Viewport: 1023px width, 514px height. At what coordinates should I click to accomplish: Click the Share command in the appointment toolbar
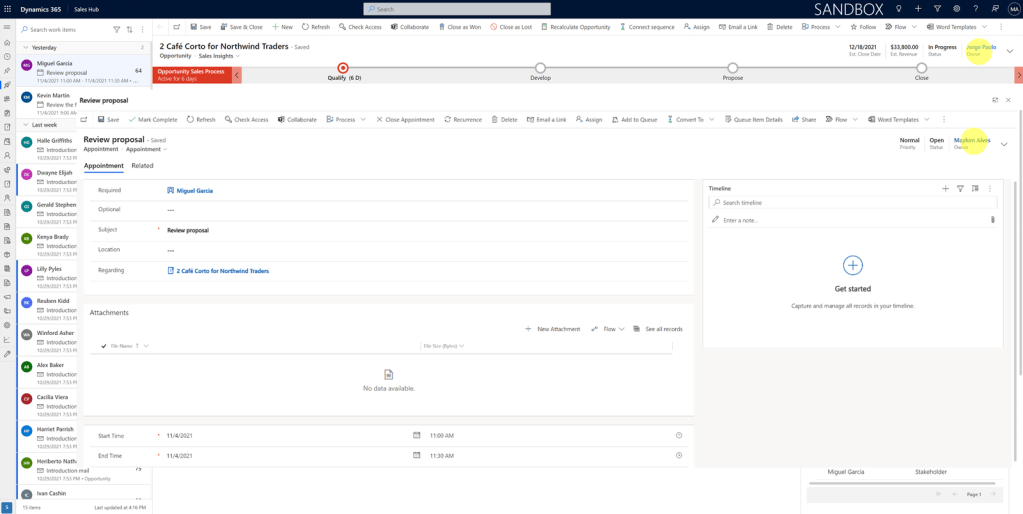point(804,119)
